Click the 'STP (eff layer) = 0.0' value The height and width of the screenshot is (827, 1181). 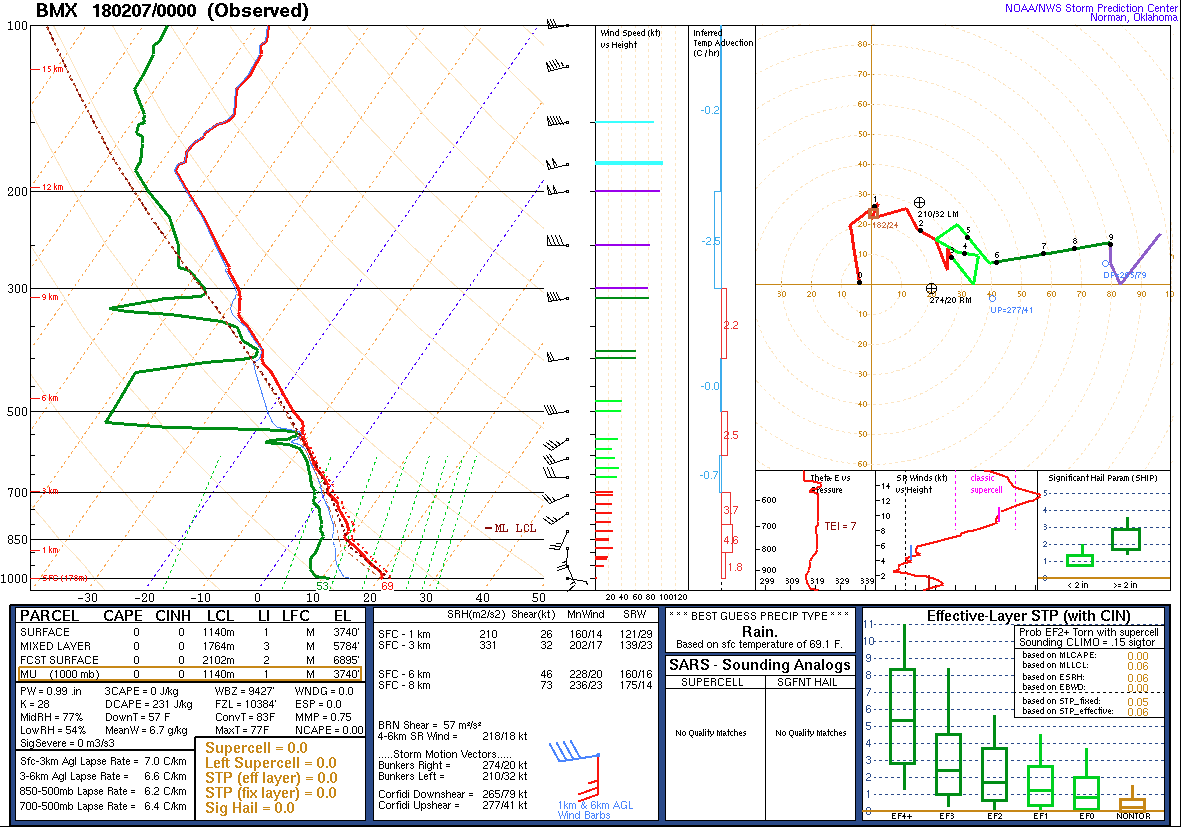(x=270, y=778)
